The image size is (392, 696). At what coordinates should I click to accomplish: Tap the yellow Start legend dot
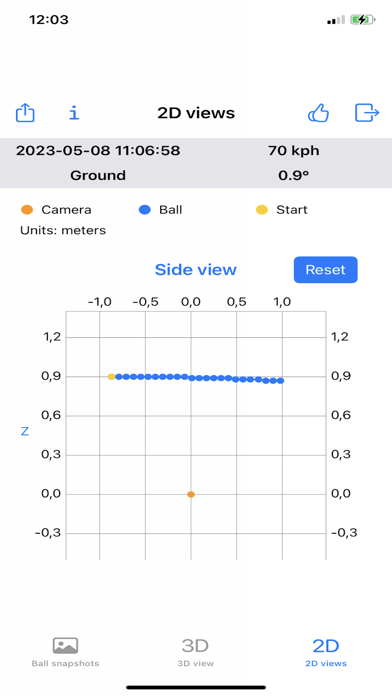pos(262,210)
